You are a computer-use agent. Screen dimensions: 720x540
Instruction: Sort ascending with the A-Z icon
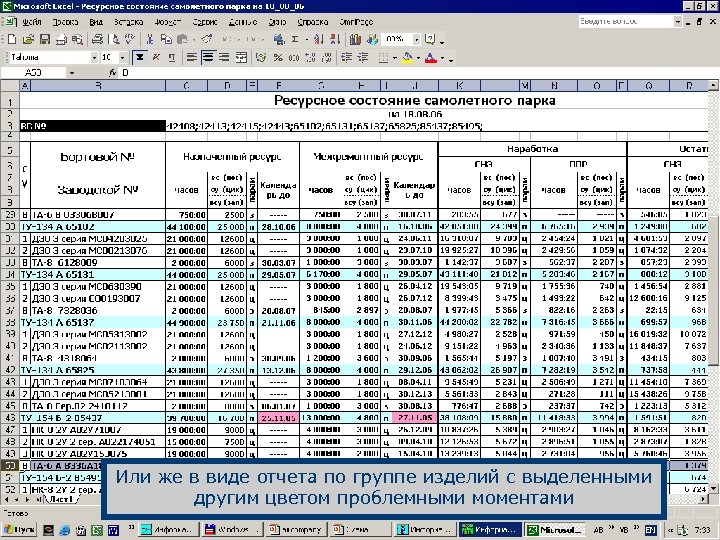pos(319,39)
